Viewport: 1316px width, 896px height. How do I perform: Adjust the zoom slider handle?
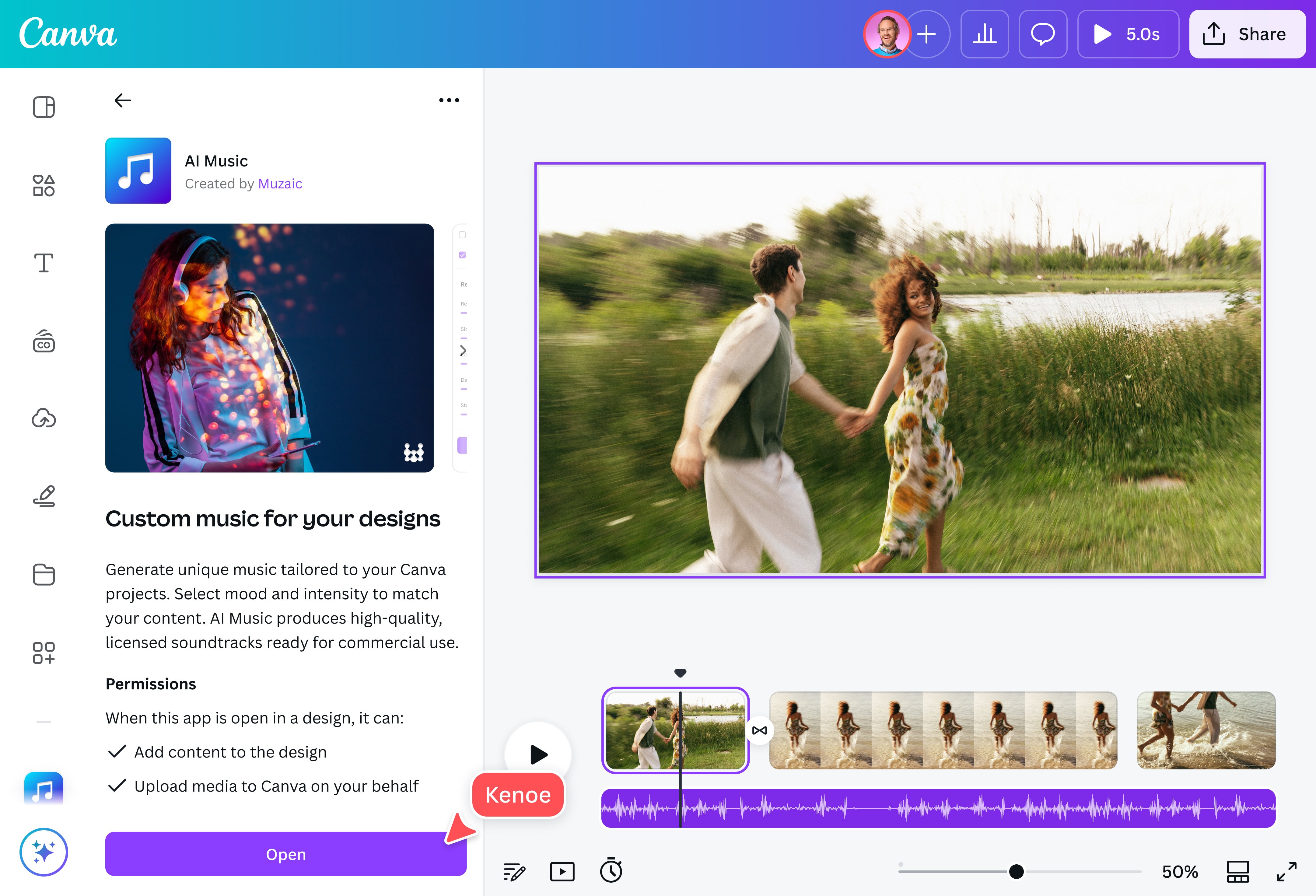pos(1016,871)
